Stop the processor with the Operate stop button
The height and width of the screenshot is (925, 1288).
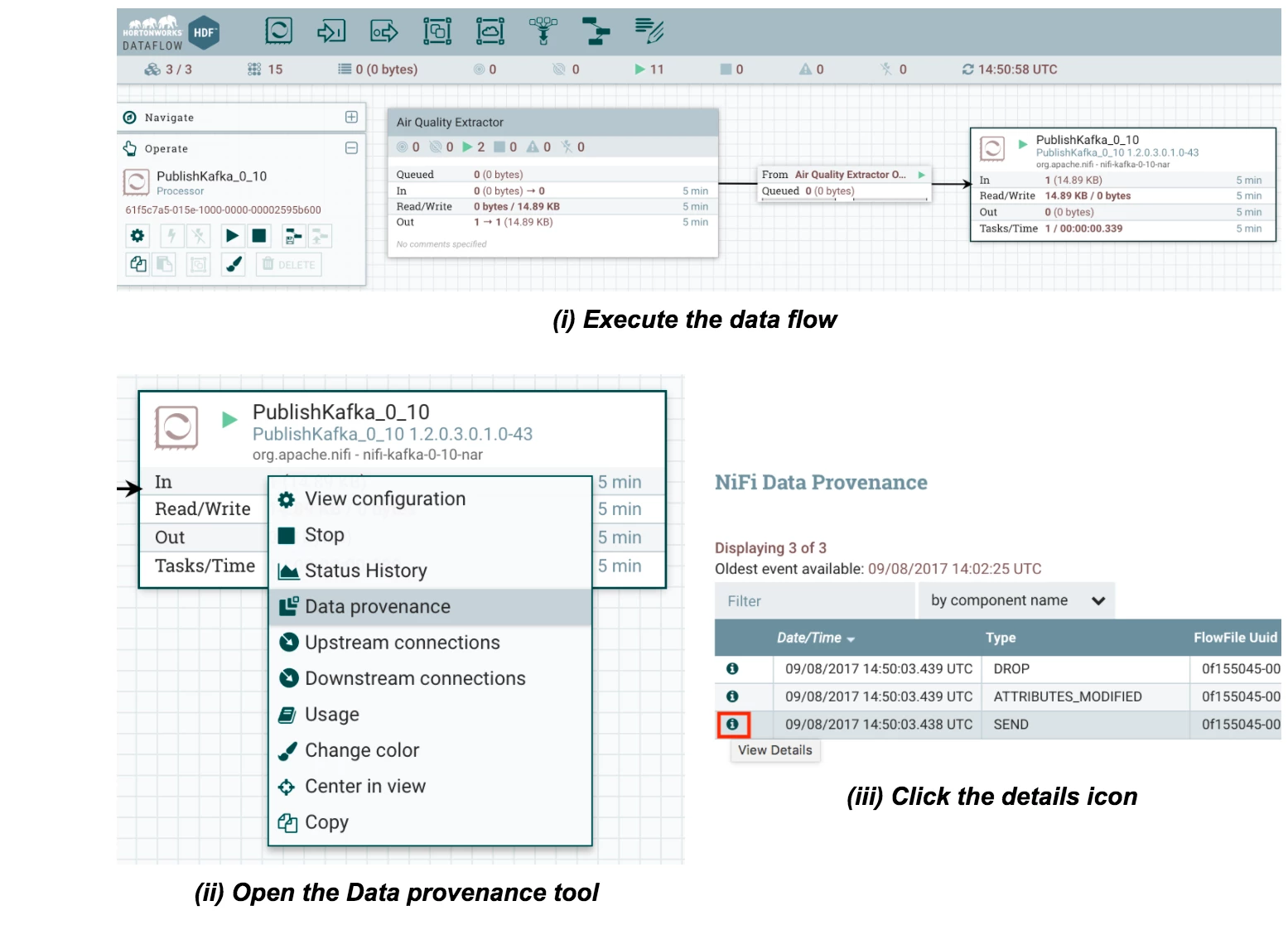(259, 236)
